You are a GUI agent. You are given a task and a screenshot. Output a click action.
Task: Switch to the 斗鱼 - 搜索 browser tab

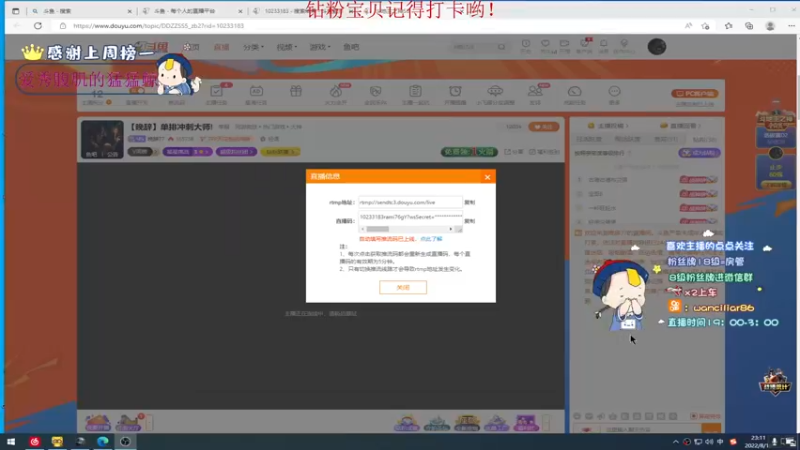tap(81, 11)
